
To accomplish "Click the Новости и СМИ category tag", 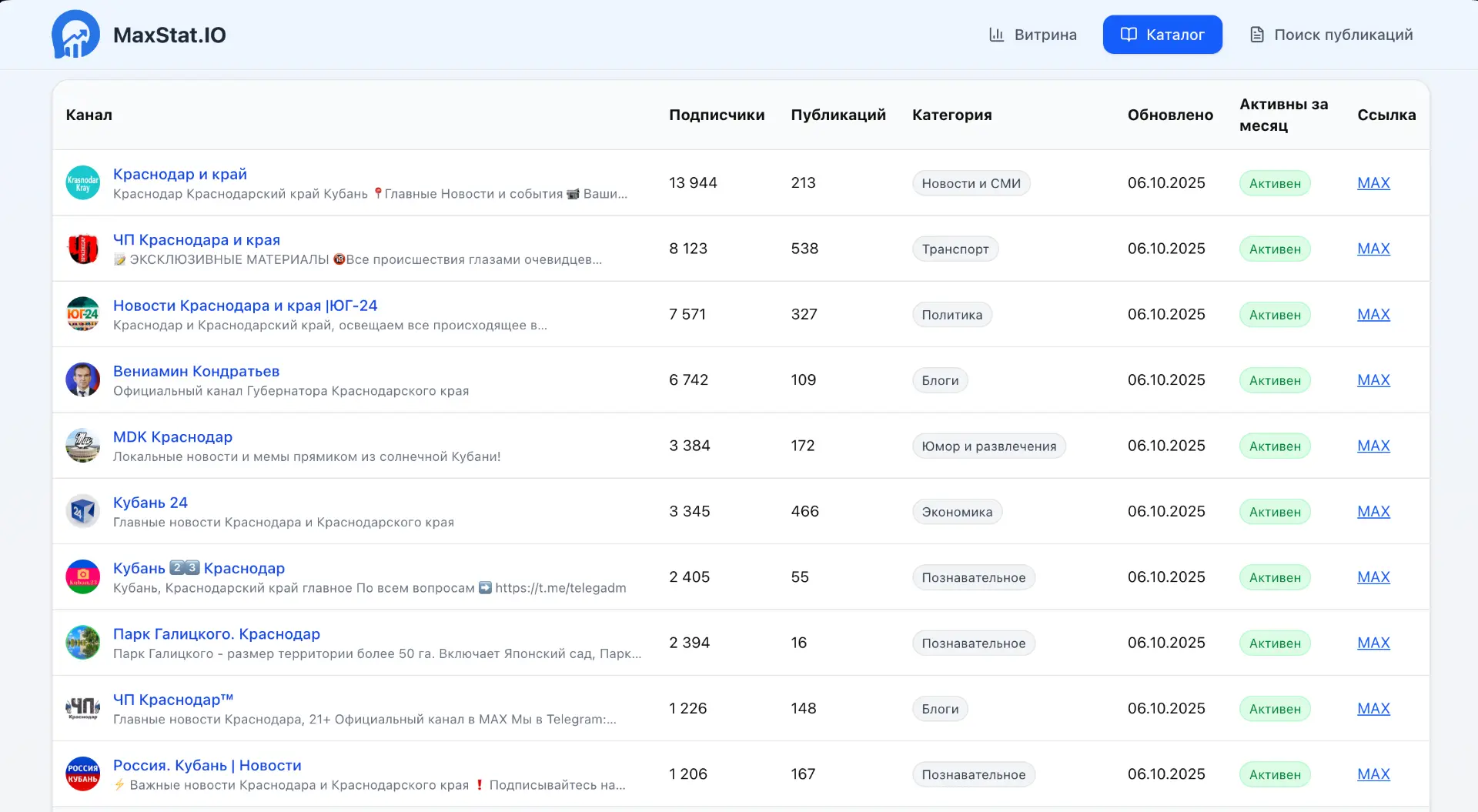I will (x=971, y=183).
